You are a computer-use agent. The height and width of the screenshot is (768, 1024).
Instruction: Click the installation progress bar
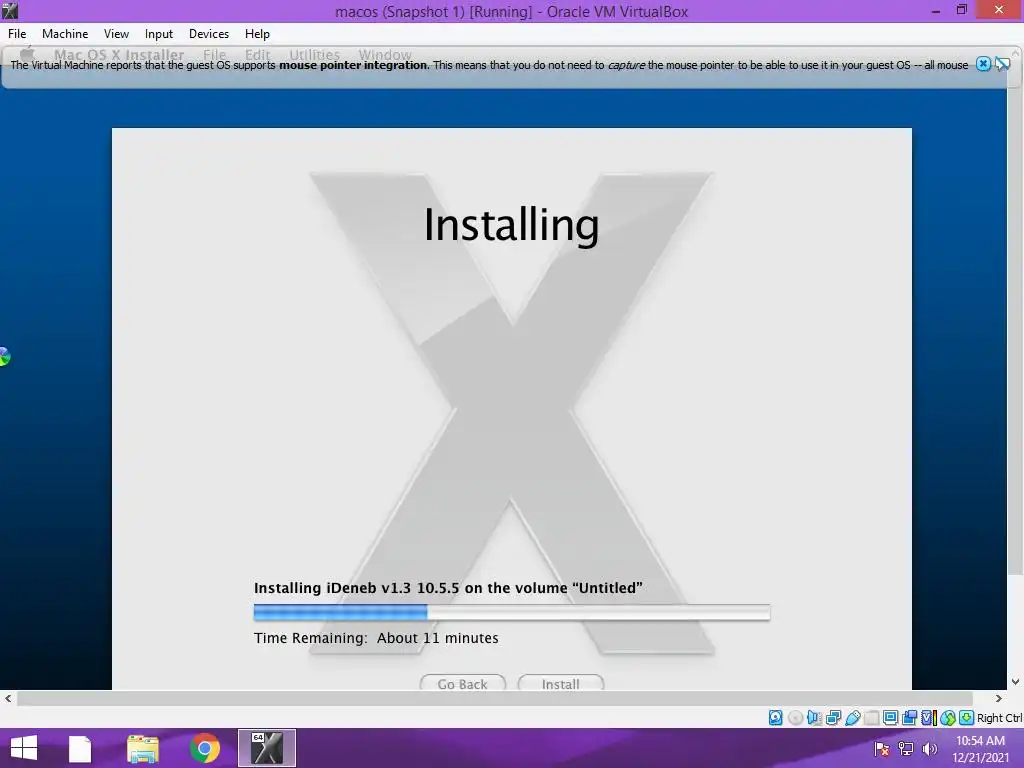coord(512,612)
